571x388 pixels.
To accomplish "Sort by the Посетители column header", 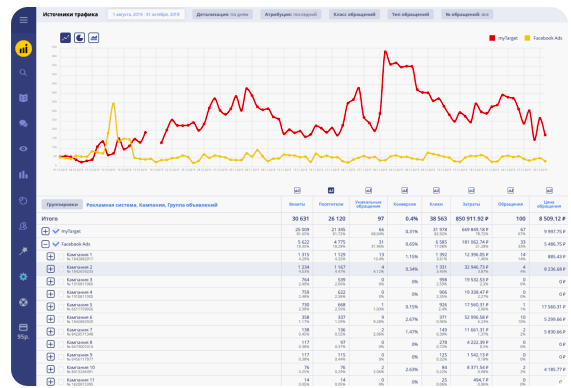I will [x=331, y=204].
